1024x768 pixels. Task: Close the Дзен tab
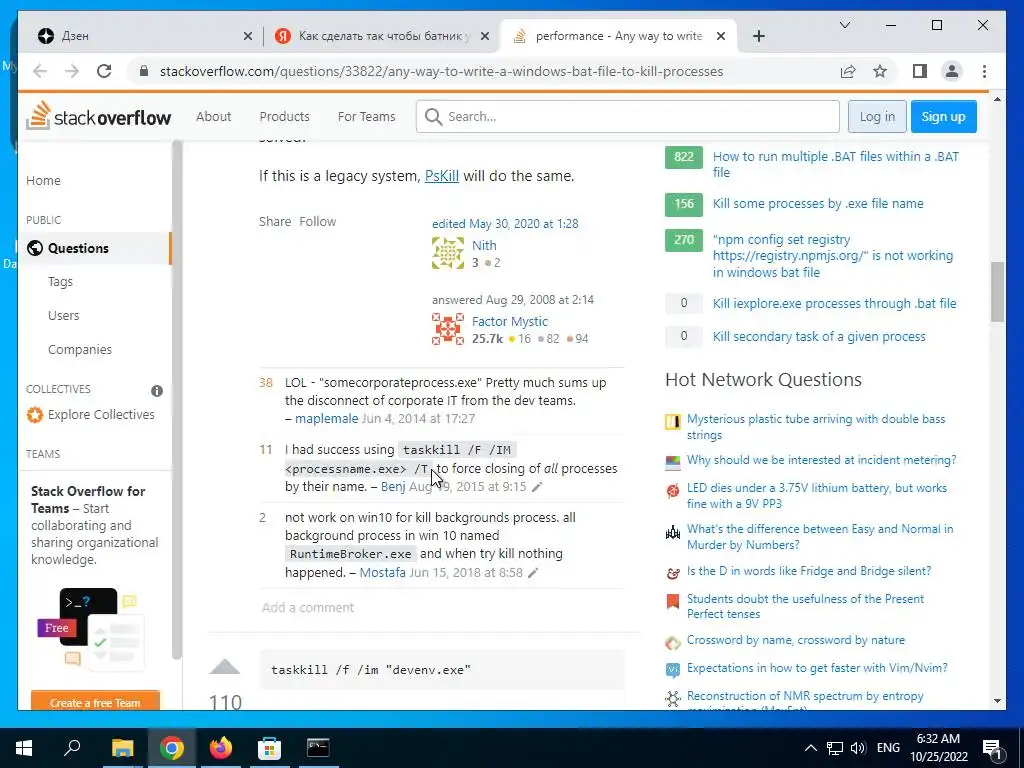tap(248, 36)
